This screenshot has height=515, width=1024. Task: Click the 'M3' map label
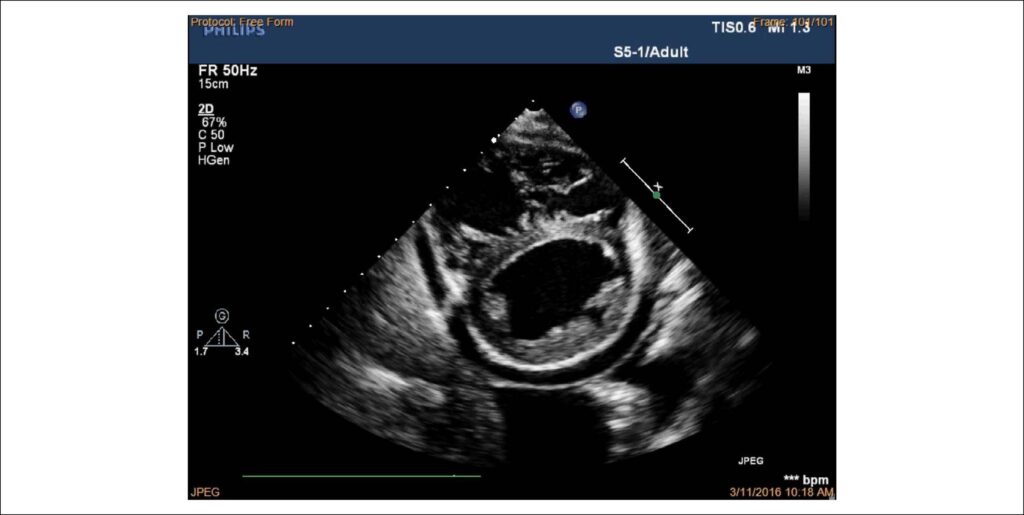coord(804,70)
